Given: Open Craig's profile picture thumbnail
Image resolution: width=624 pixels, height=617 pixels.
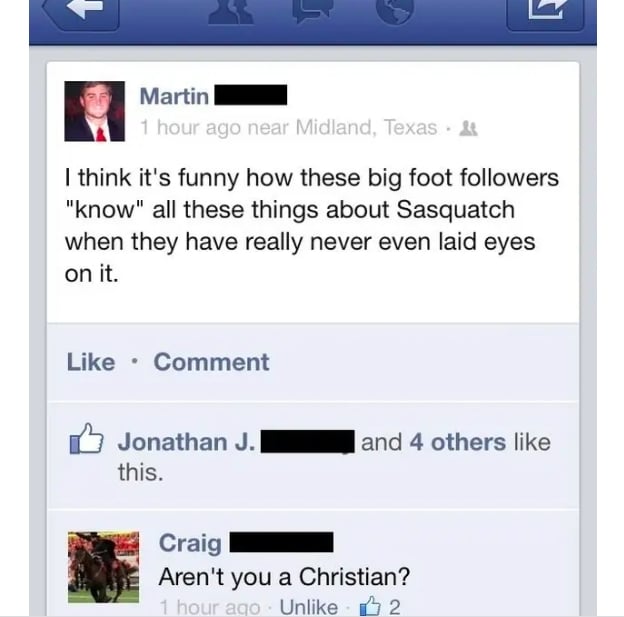Looking at the screenshot, I should click(103, 567).
